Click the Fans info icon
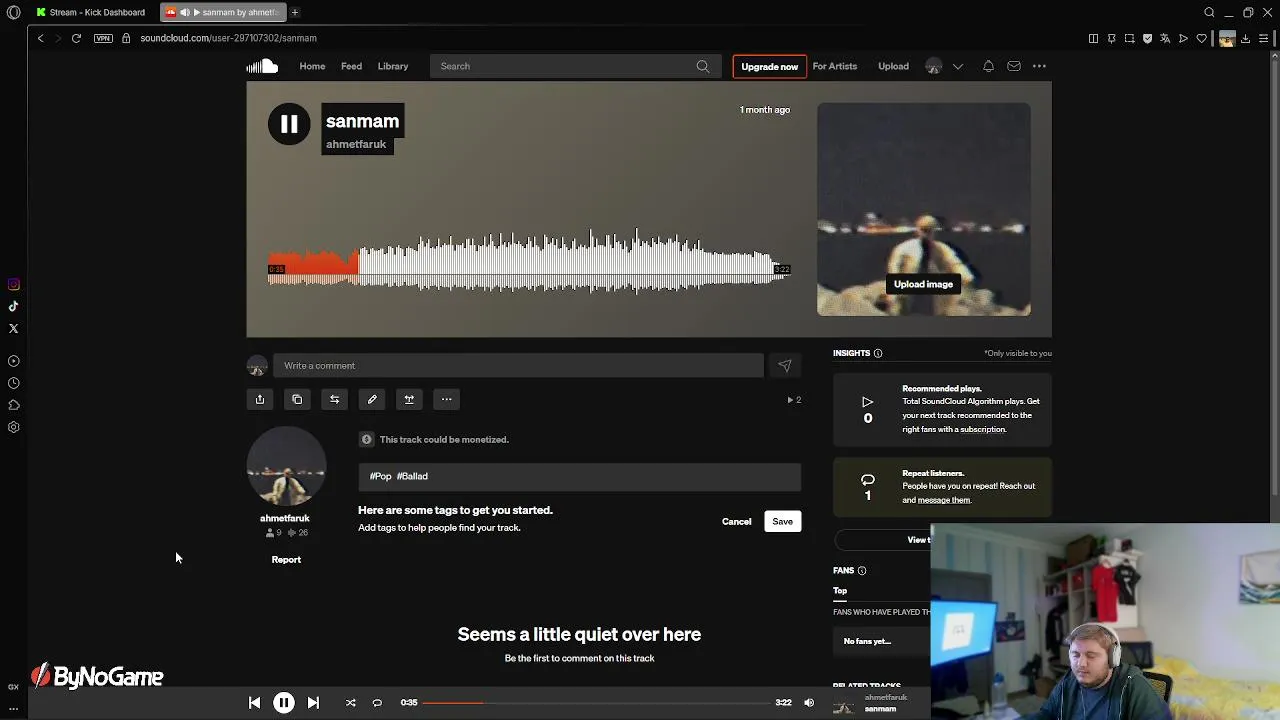This screenshot has height=720, width=1280. click(862, 570)
